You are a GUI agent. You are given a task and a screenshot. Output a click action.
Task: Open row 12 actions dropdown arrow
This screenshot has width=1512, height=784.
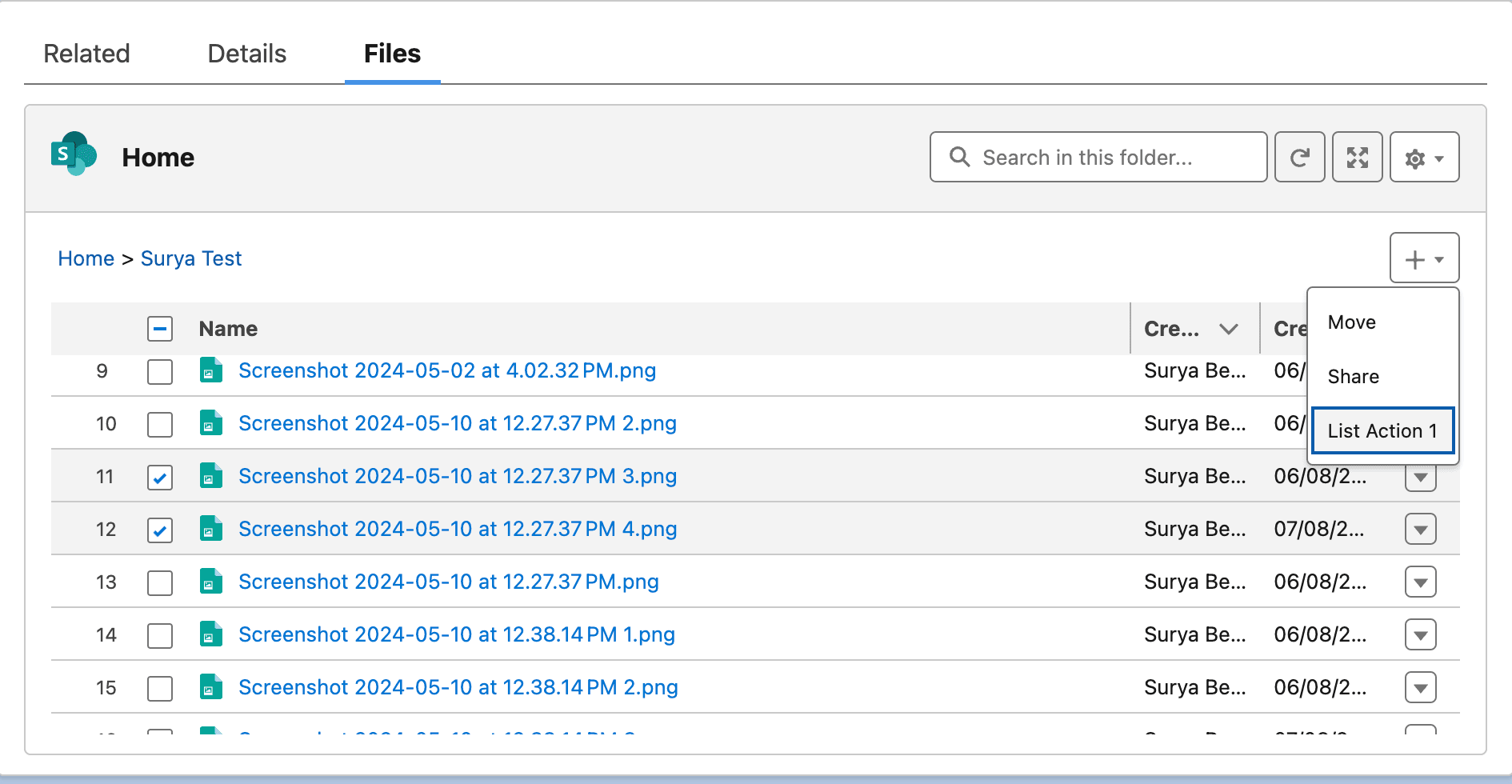coord(1420,530)
